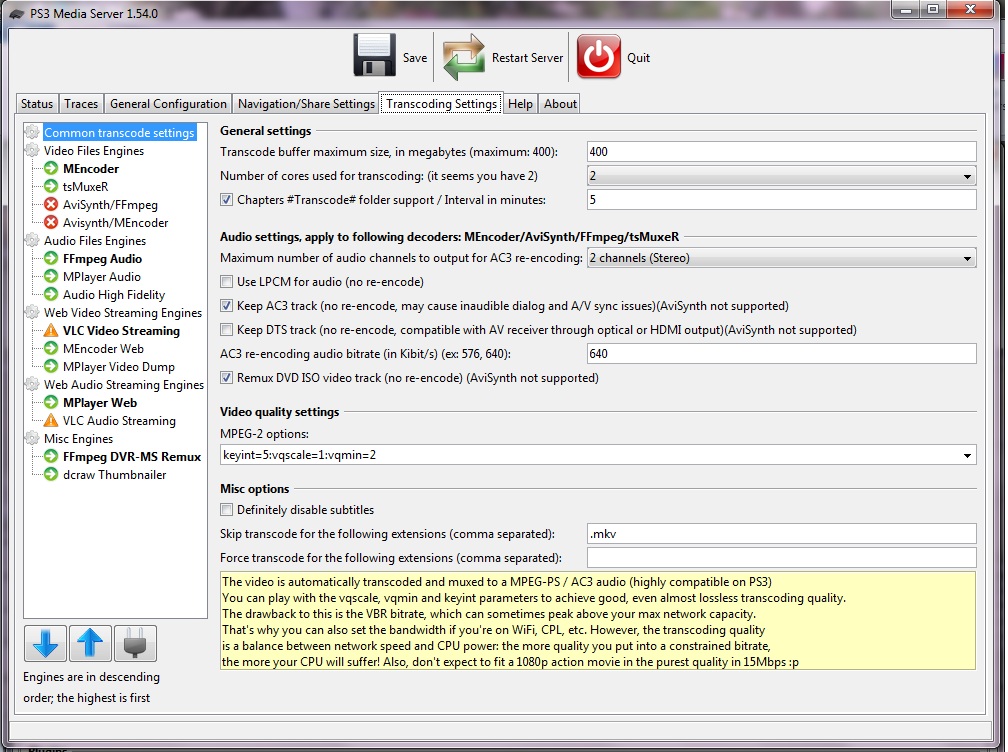Screen dimensions: 1008x752
Task: Select FFmpeg DVR-MS Remux tree item
Action: click(x=132, y=456)
